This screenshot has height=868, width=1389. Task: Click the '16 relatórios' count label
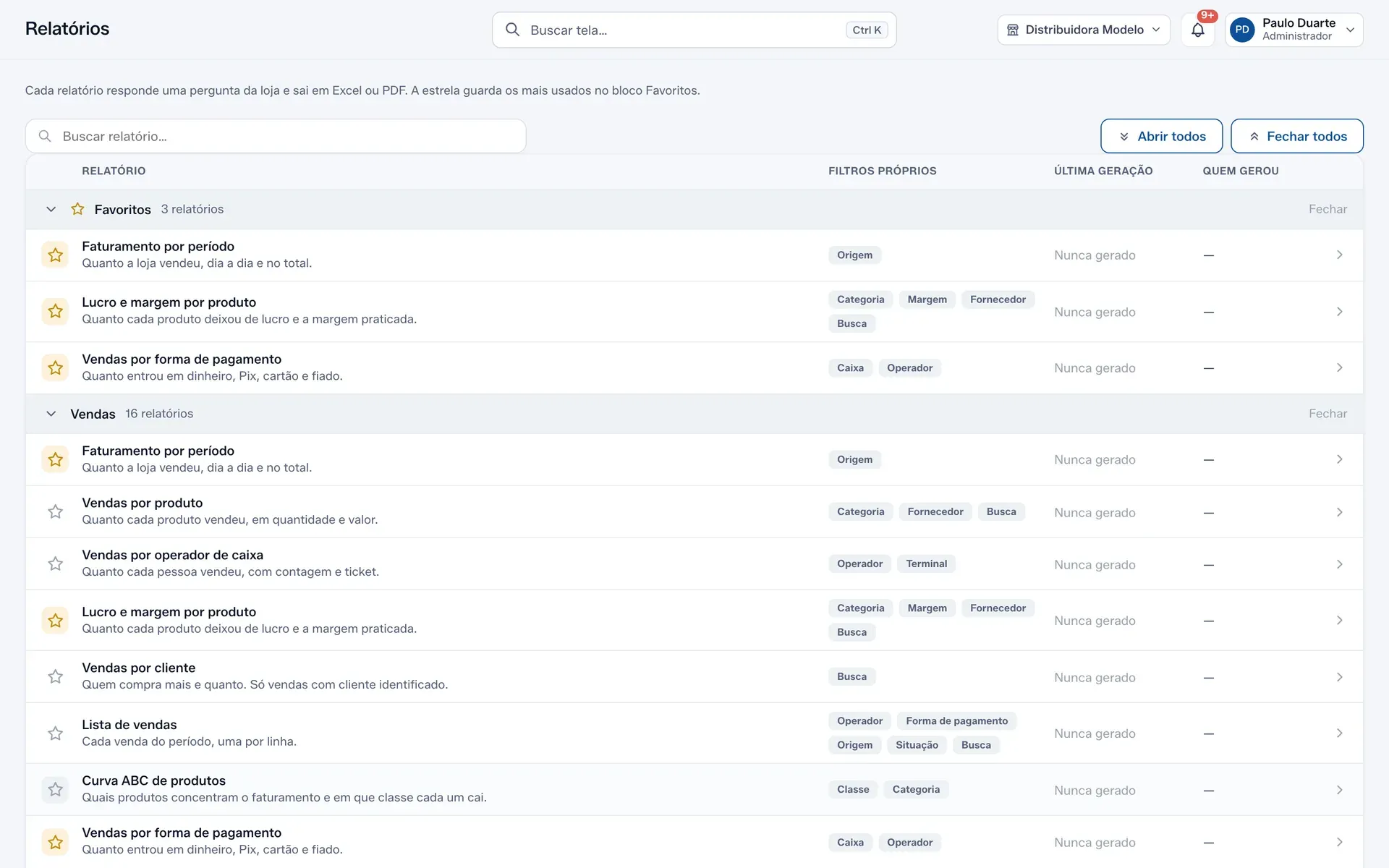pos(159,414)
